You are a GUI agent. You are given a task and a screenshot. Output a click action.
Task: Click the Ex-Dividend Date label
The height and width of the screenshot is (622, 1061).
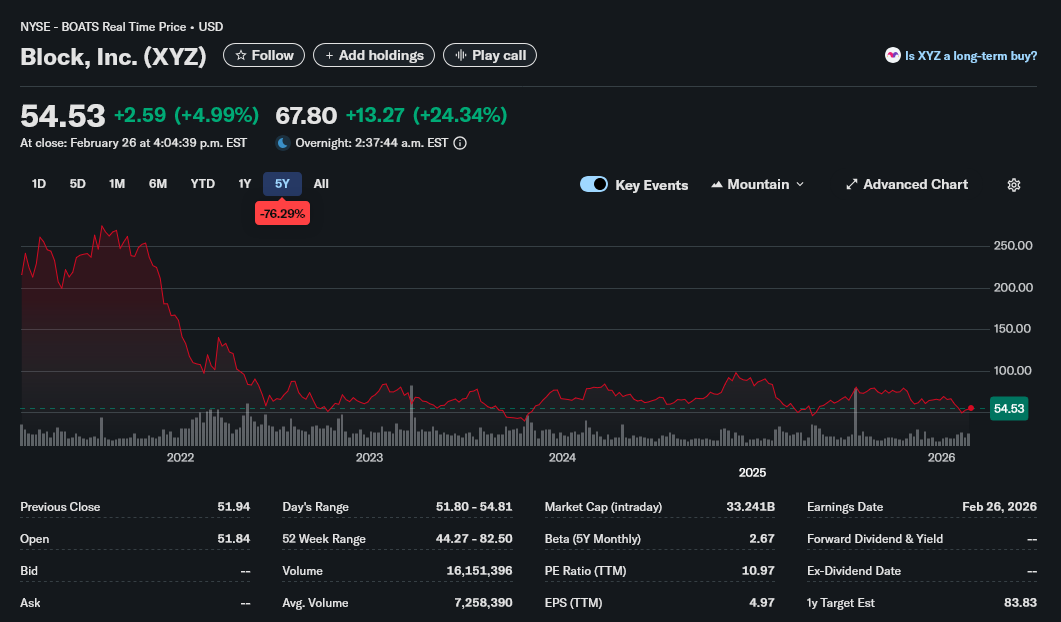point(854,571)
